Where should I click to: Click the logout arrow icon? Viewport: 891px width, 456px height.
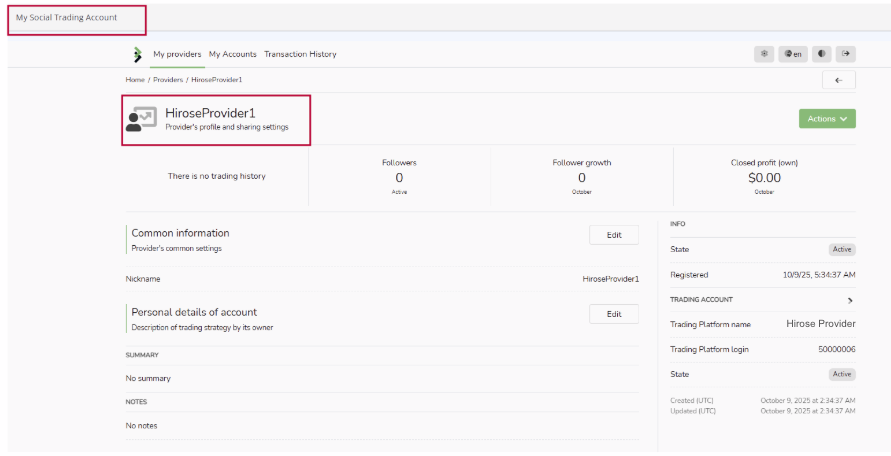coord(846,54)
